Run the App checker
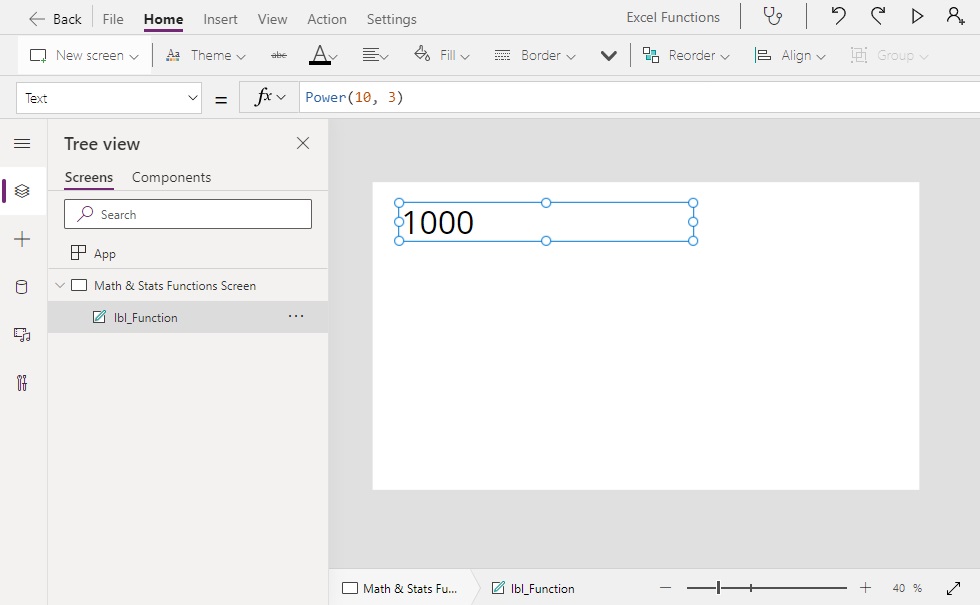Screen dimensions: 980x605 (772, 17)
